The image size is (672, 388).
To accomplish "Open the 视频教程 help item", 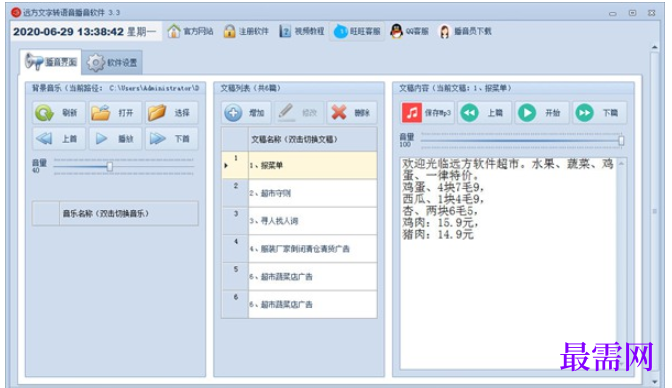I will pyautogui.click(x=302, y=31).
